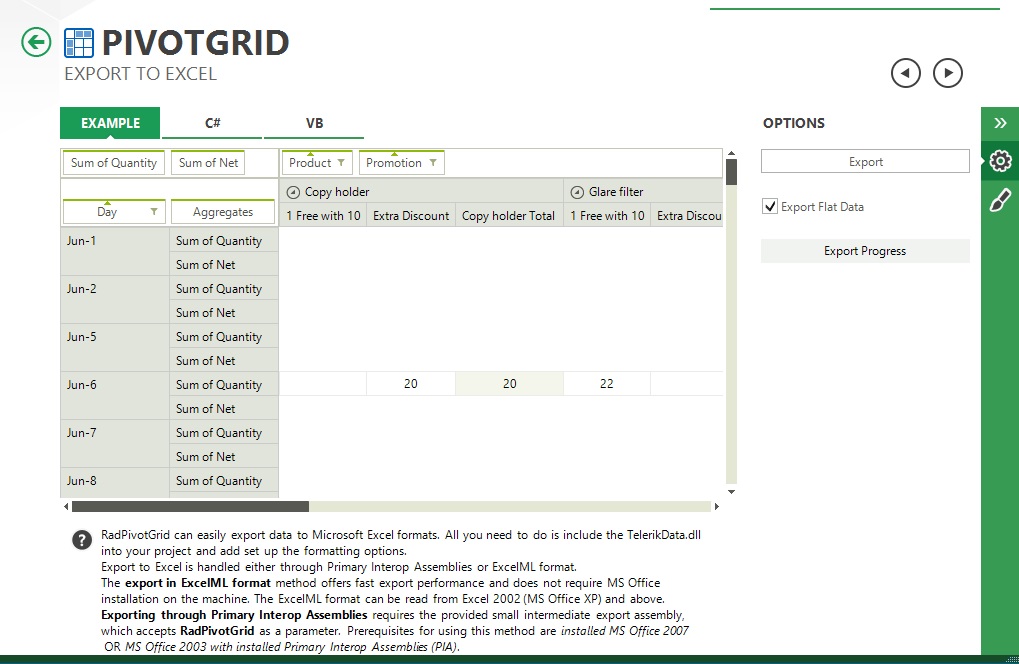This screenshot has width=1019, height=664.
Task: Click the scroll left arrow of the grid
Action: [66, 506]
